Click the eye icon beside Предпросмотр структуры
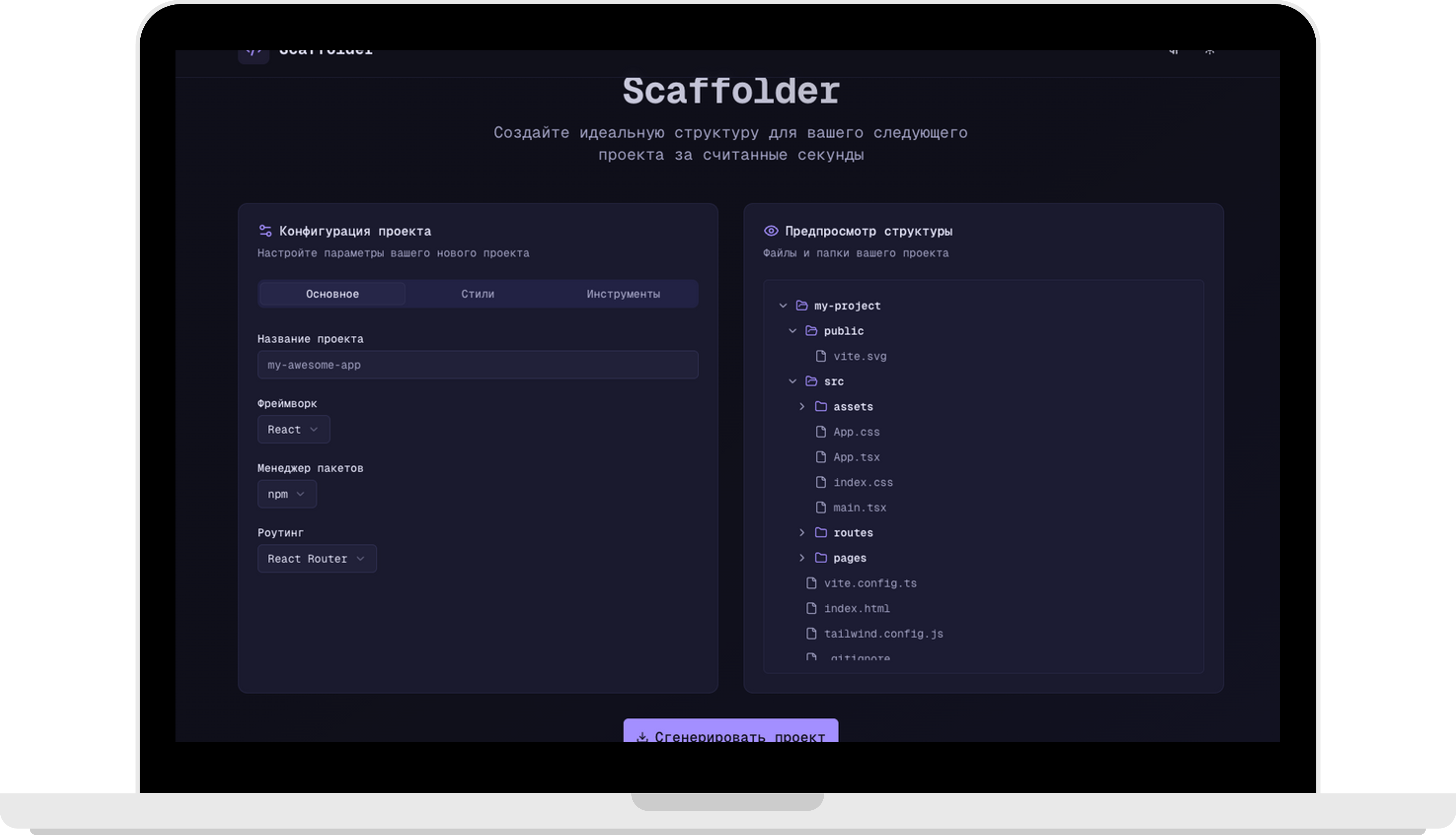This screenshot has width=1456, height=835. (771, 231)
